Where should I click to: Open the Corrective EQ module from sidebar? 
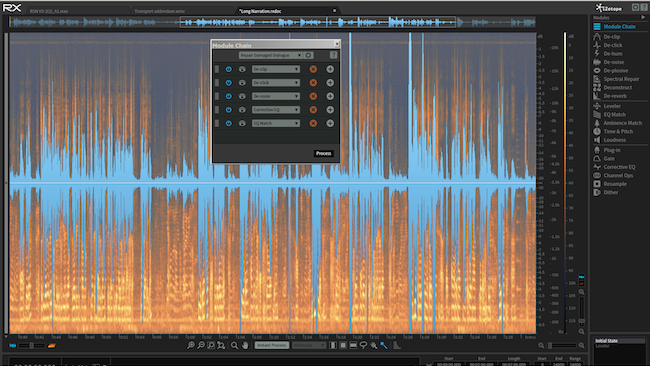[614, 167]
